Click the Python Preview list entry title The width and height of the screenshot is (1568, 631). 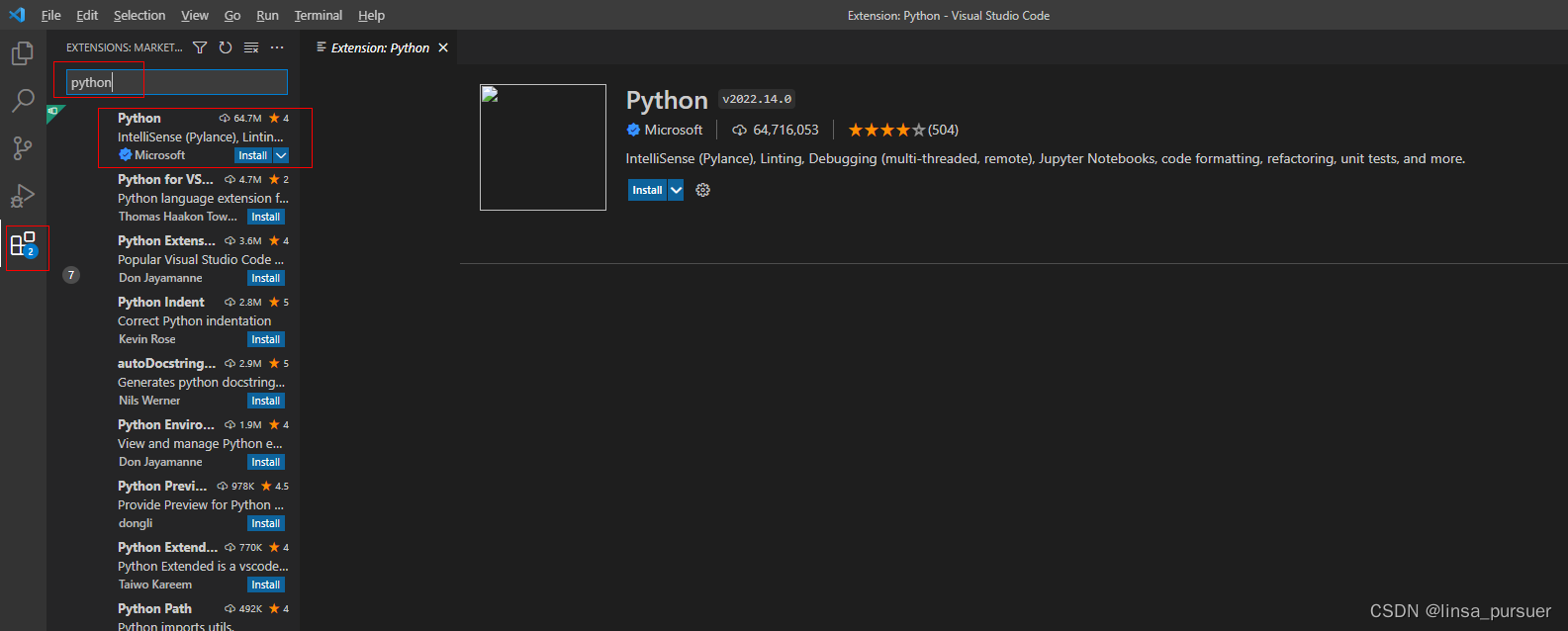[162, 486]
